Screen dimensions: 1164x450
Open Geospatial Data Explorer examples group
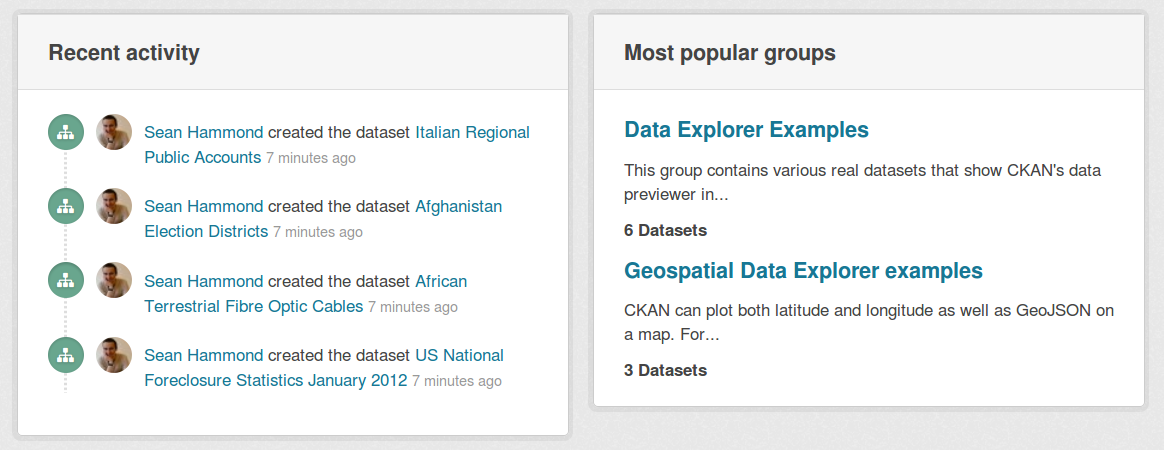(x=803, y=270)
